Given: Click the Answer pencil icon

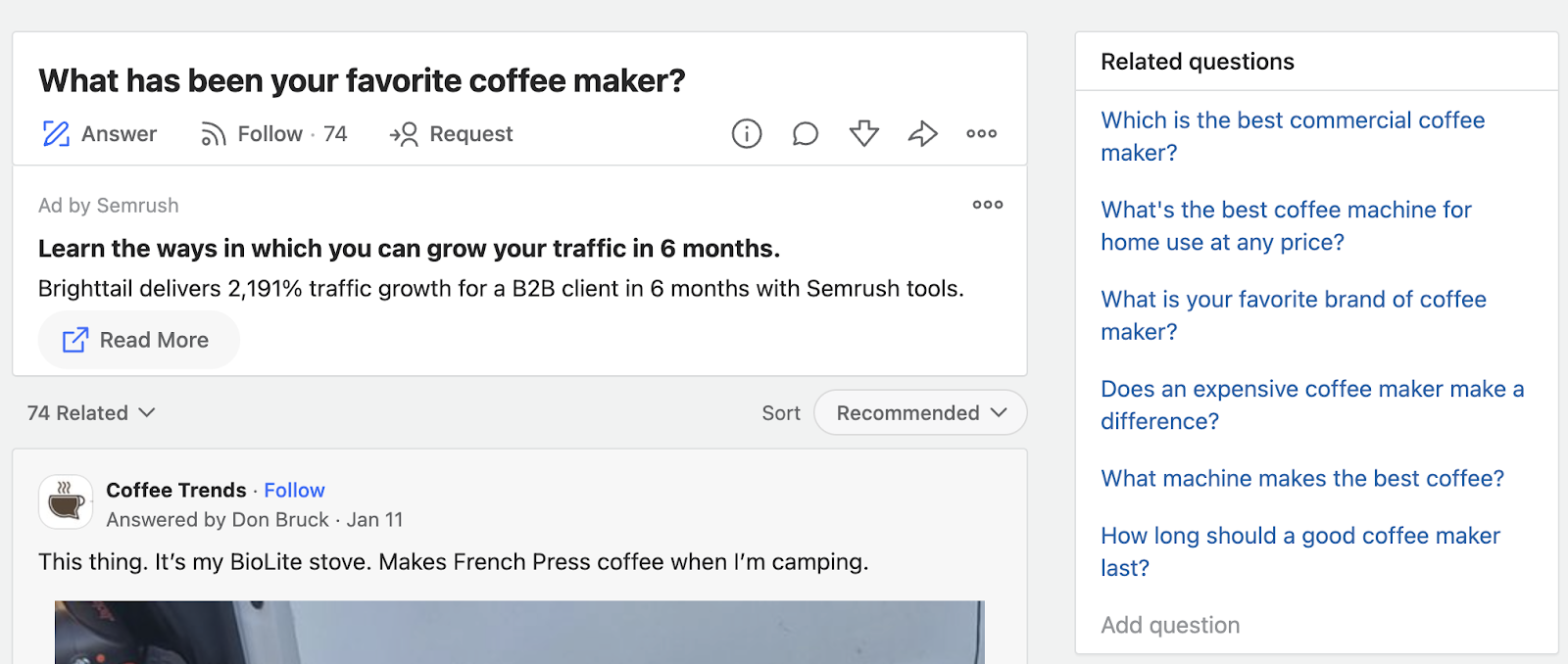Looking at the screenshot, I should 56,134.
